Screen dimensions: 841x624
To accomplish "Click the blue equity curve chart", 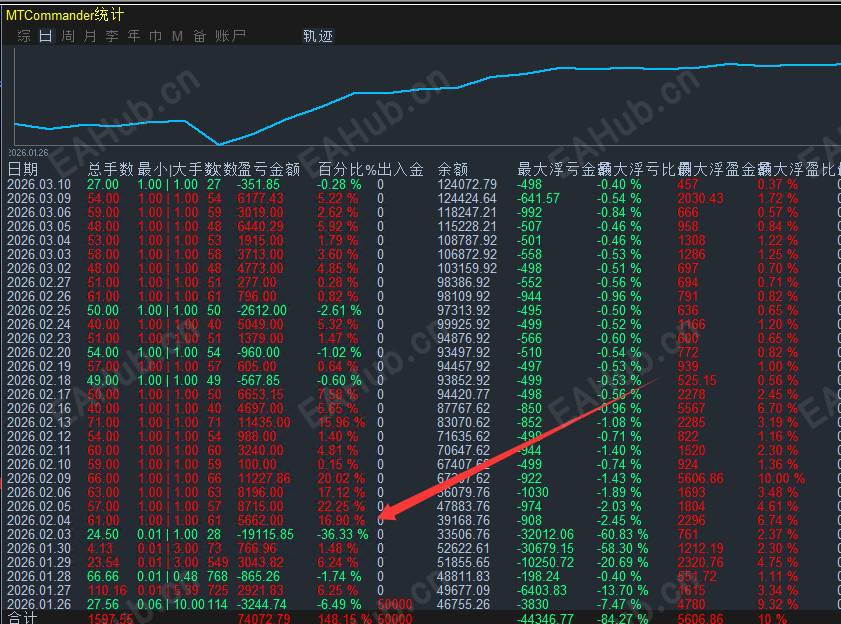I will tap(427, 96).
